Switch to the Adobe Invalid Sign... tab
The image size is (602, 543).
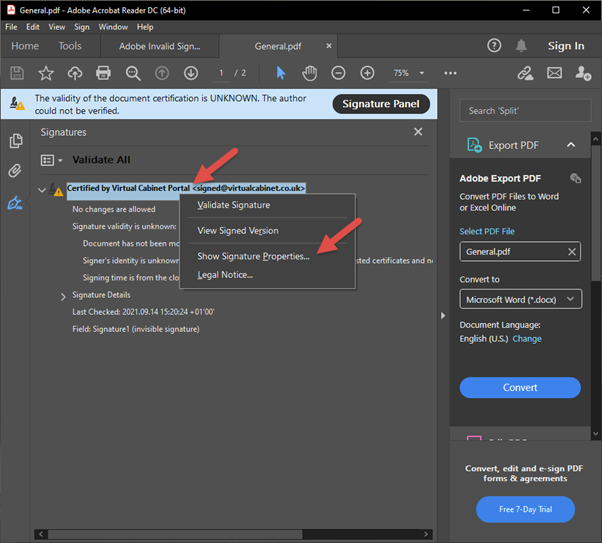coord(160,46)
